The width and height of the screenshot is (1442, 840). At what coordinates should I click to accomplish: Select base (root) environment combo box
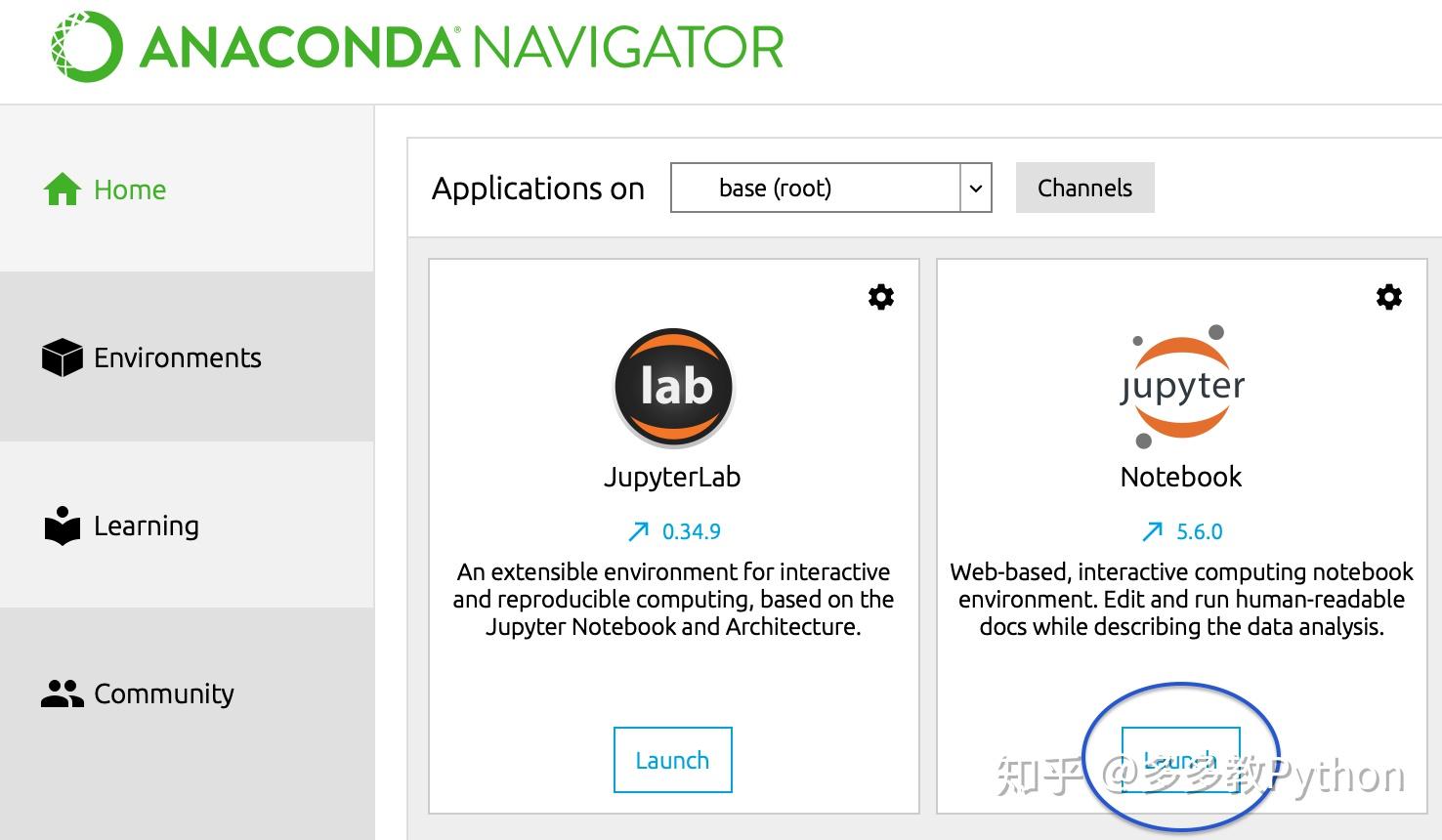tap(831, 188)
